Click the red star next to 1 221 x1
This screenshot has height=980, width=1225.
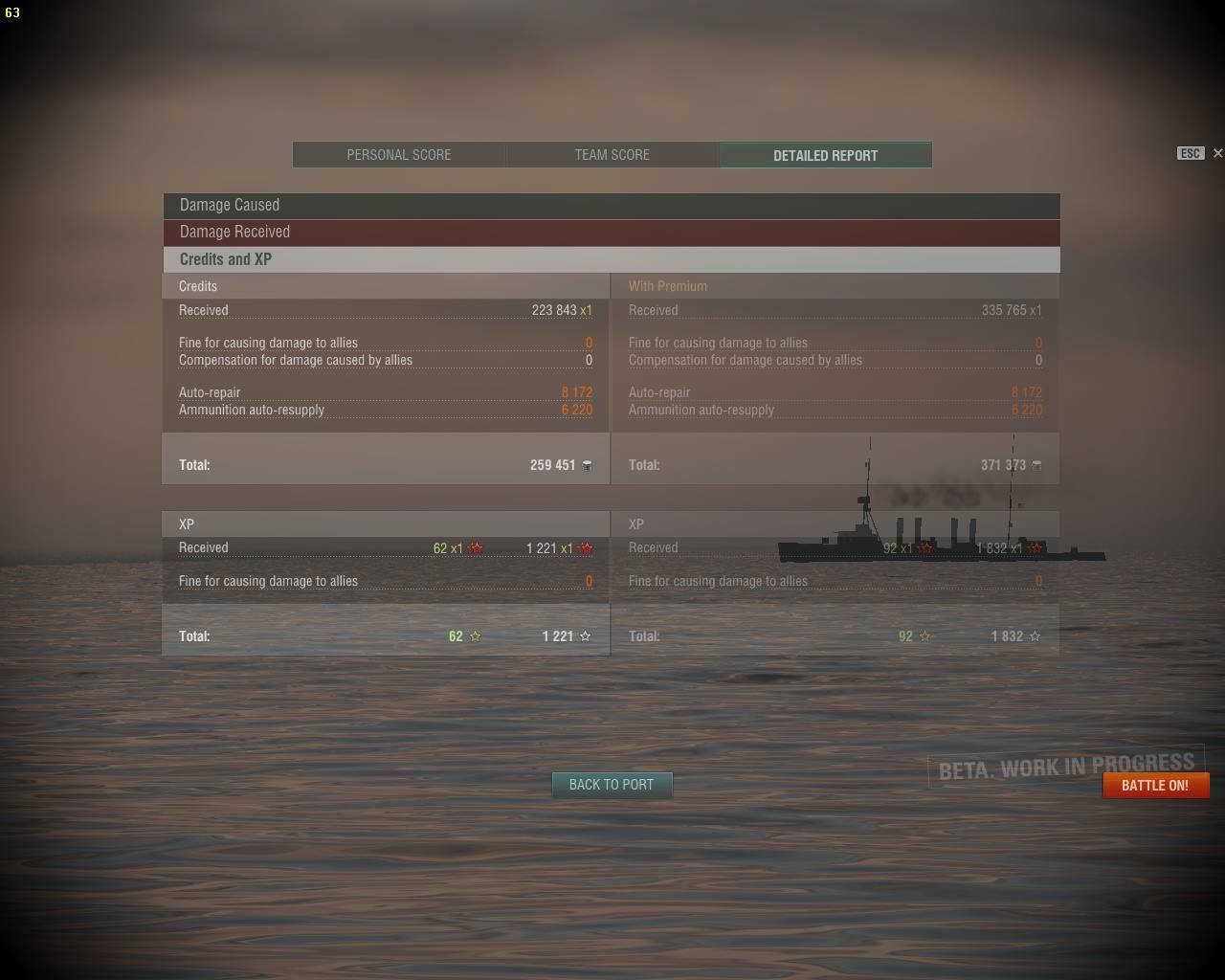(586, 548)
